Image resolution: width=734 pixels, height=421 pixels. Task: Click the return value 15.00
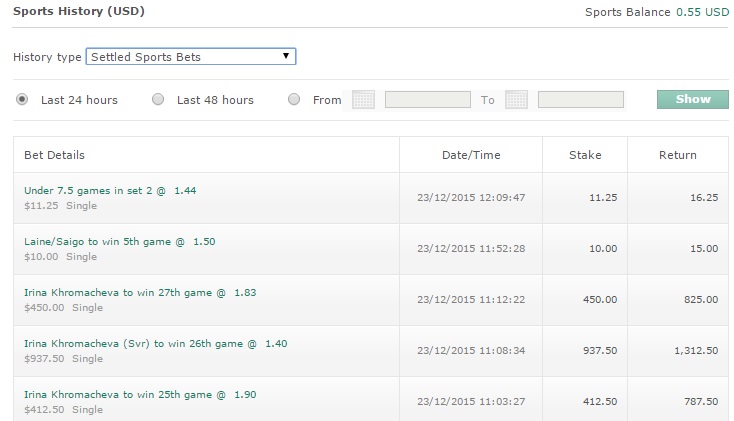(x=704, y=249)
